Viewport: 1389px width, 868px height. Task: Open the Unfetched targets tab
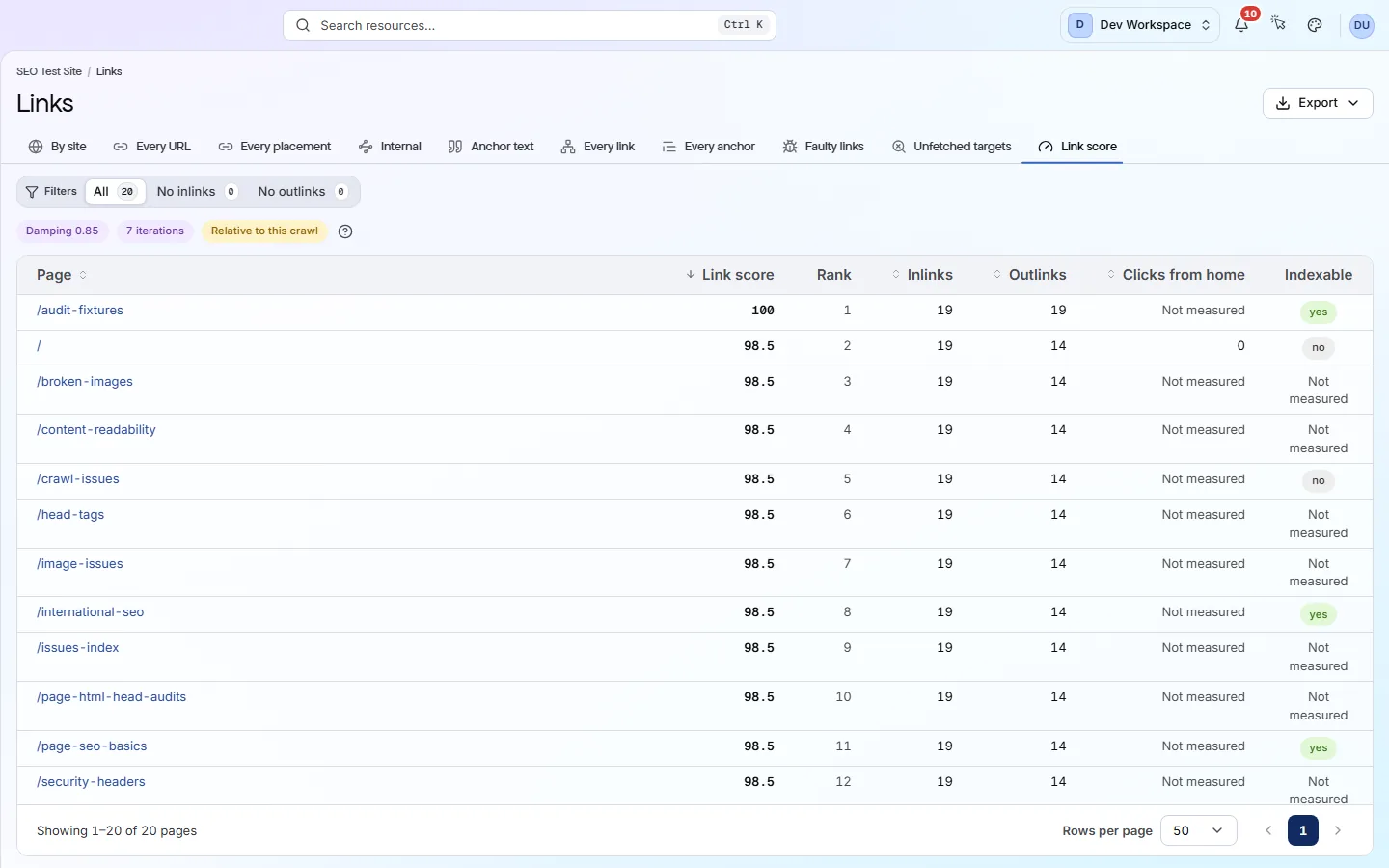pyautogui.click(x=952, y=147)
